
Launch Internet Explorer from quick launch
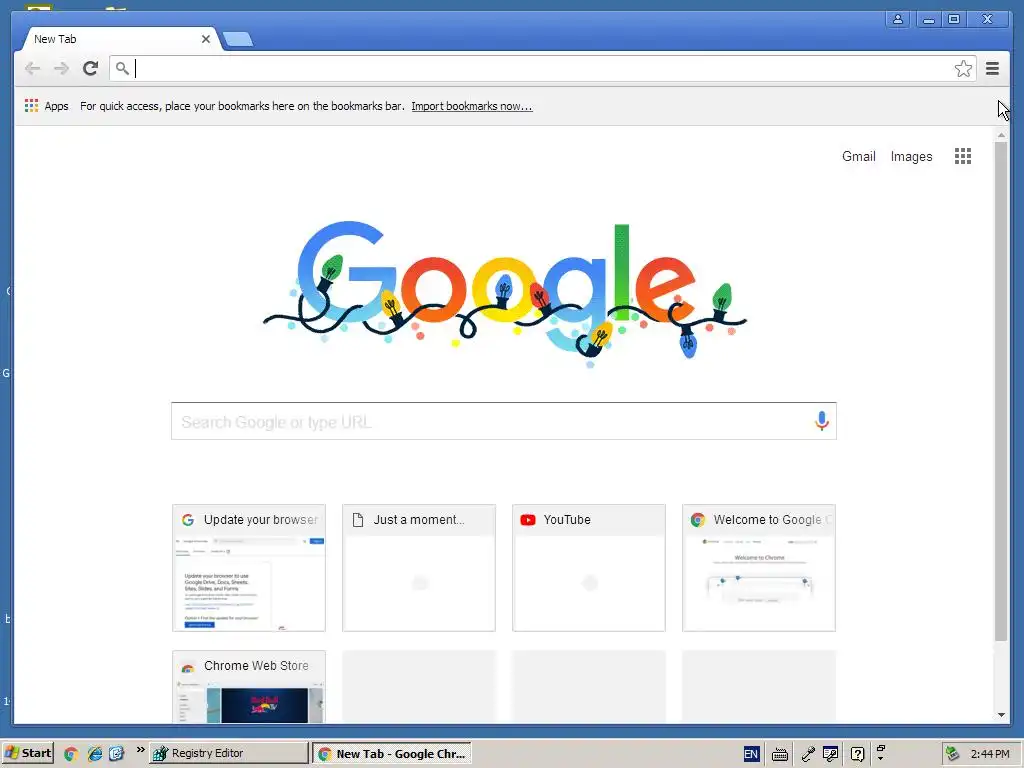94,754
